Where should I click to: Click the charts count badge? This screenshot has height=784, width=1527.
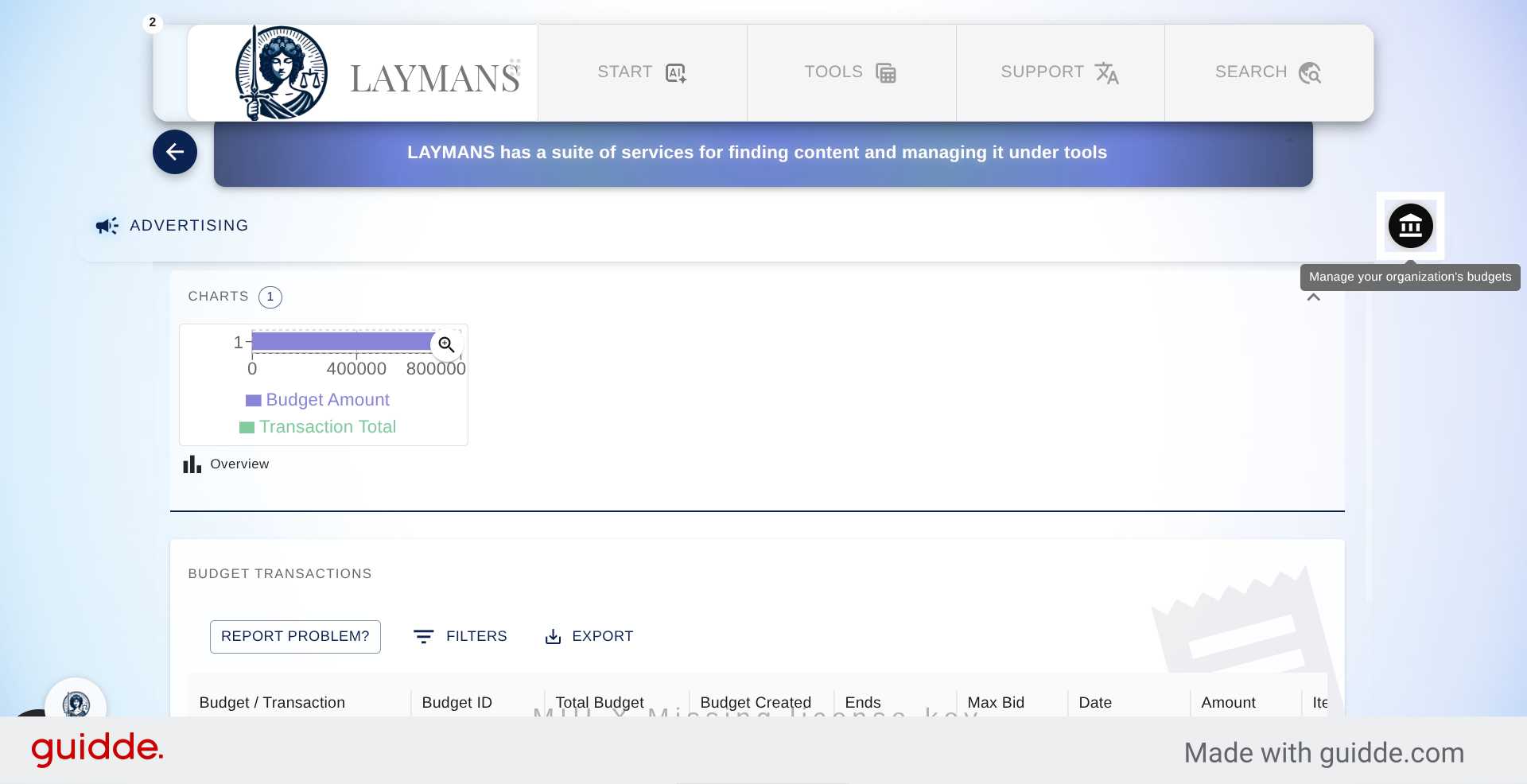pos(270,297)
